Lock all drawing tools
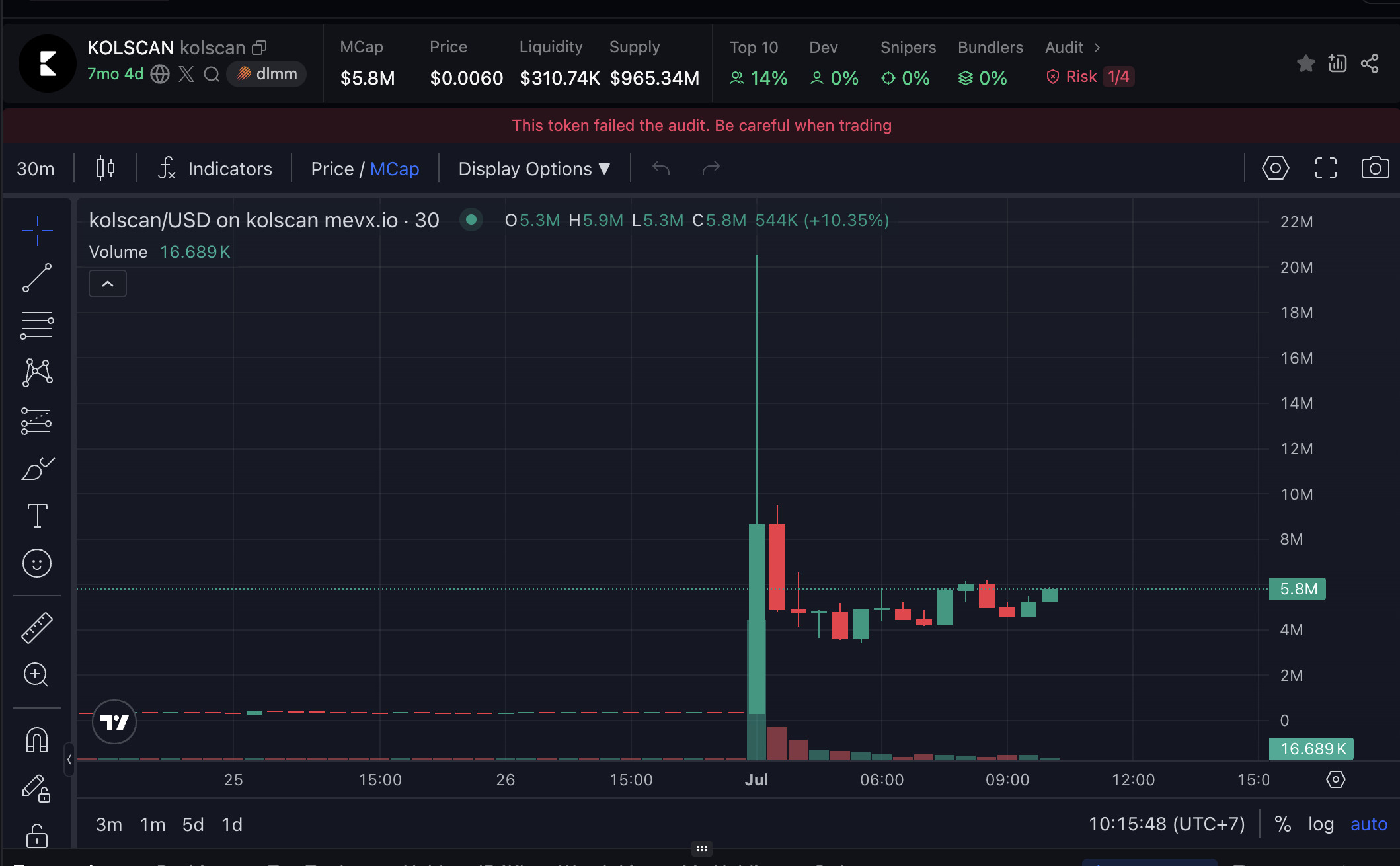 pyautogui.click(x=37, y=836)
